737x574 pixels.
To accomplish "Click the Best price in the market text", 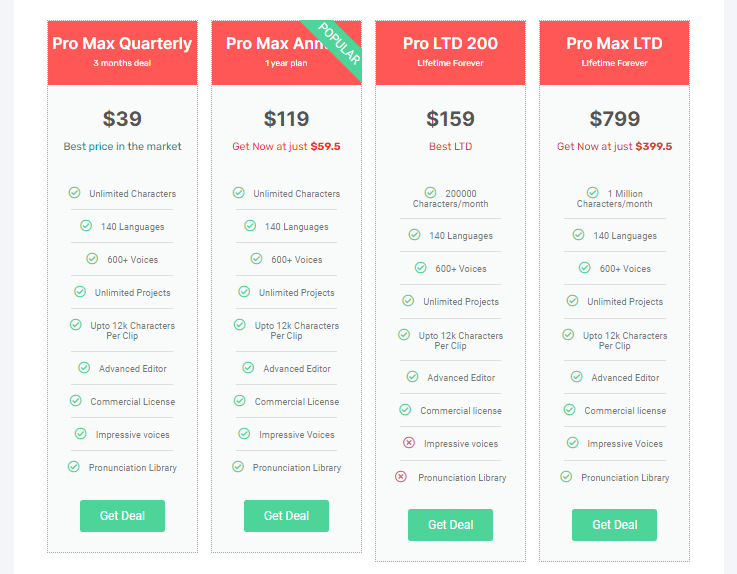I will coord(122,146).
